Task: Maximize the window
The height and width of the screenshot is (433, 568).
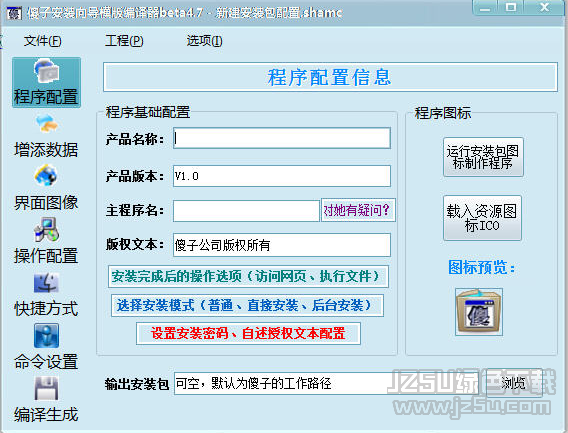Action: (x=511, y=8)
